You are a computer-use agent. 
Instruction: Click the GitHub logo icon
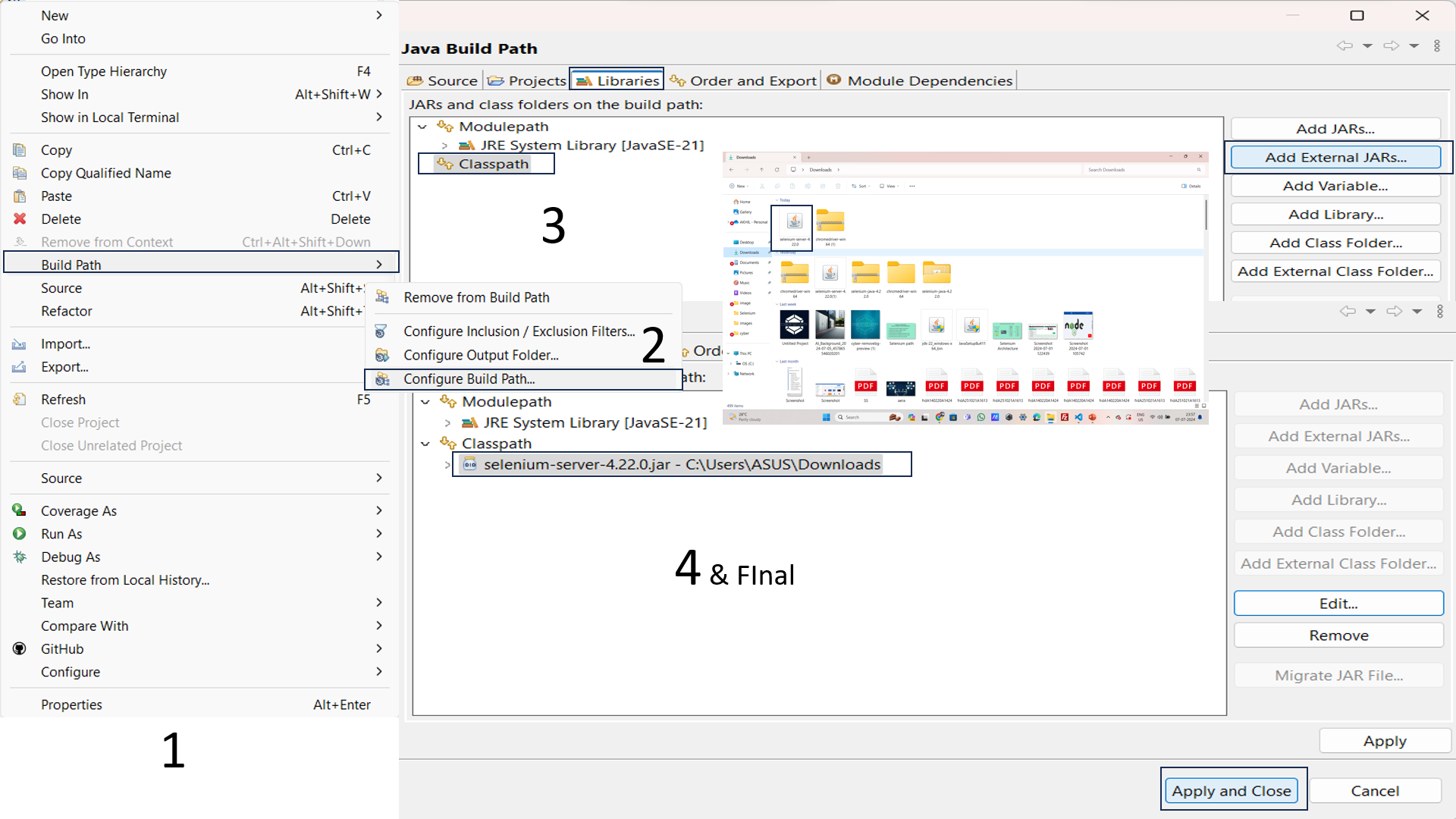[20, 649]
